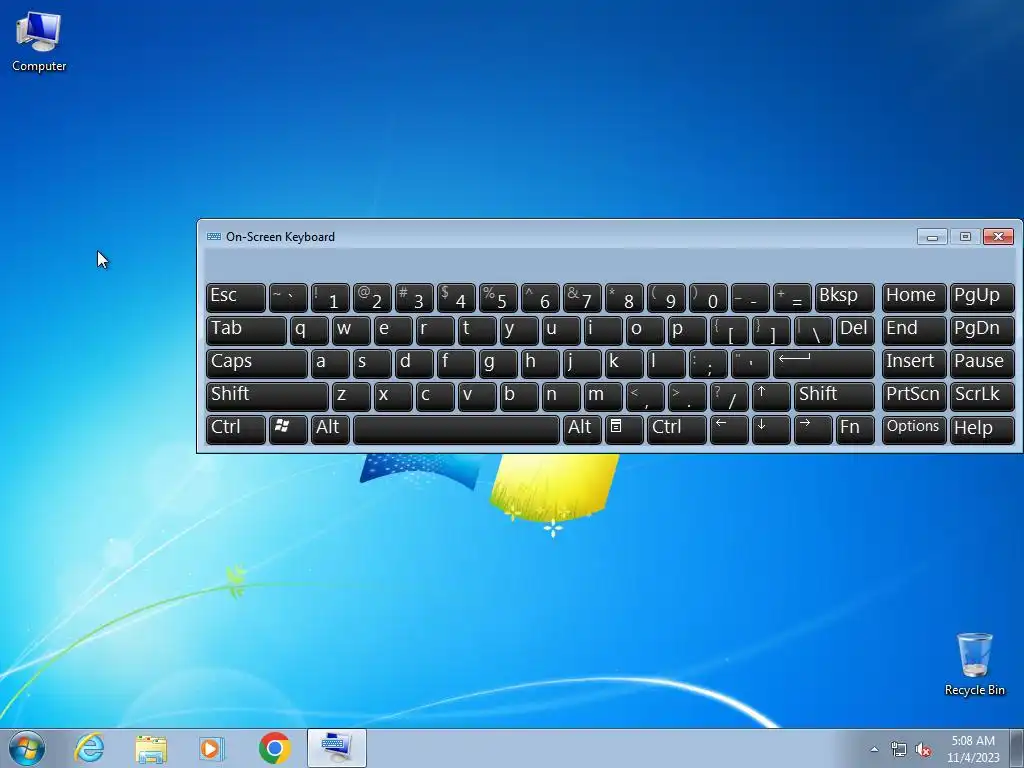This screenshot has height=768, width=1024.
Task: Toggle the left Ctrl key
Action: point(236,428)
